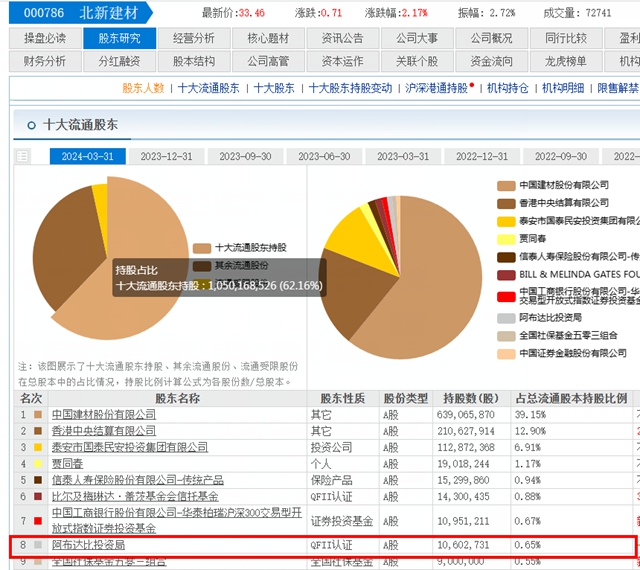Jump to 机构明细 section
The width and height of the screenshot is (640, 570).
click(x=563, y=88)
